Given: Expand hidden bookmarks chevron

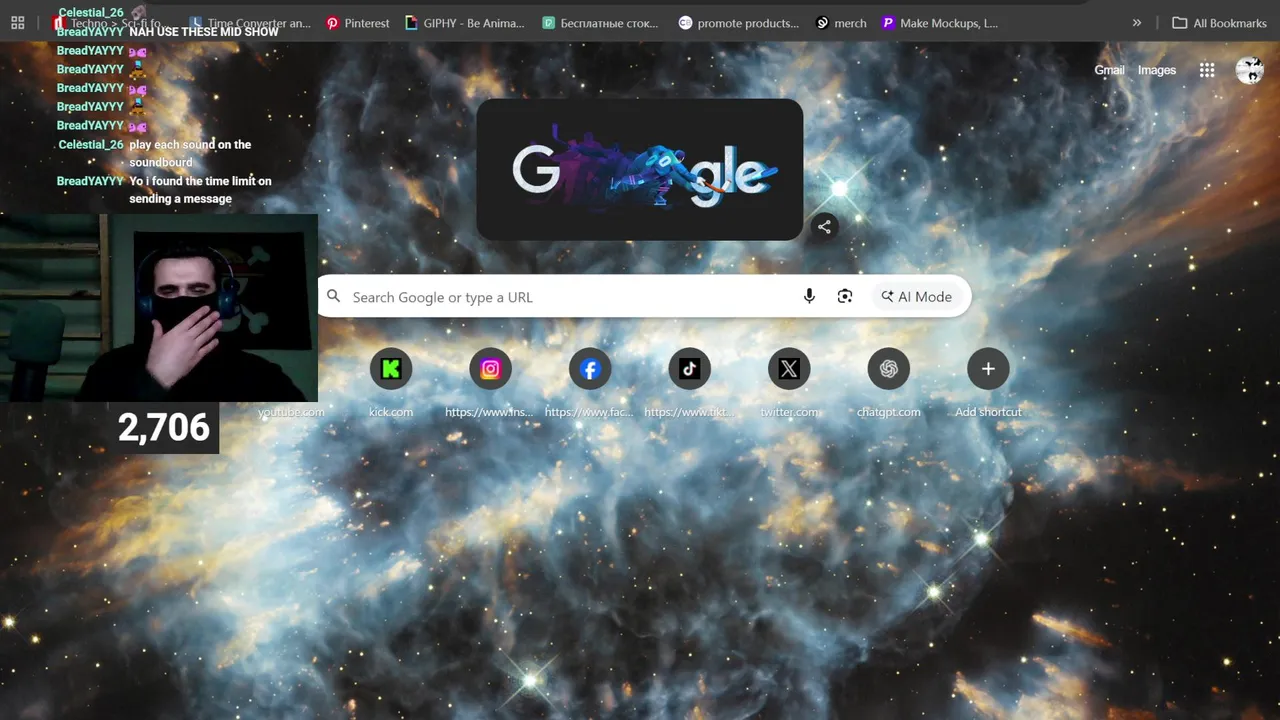Looking at the screenshot, I should 1137,23.
